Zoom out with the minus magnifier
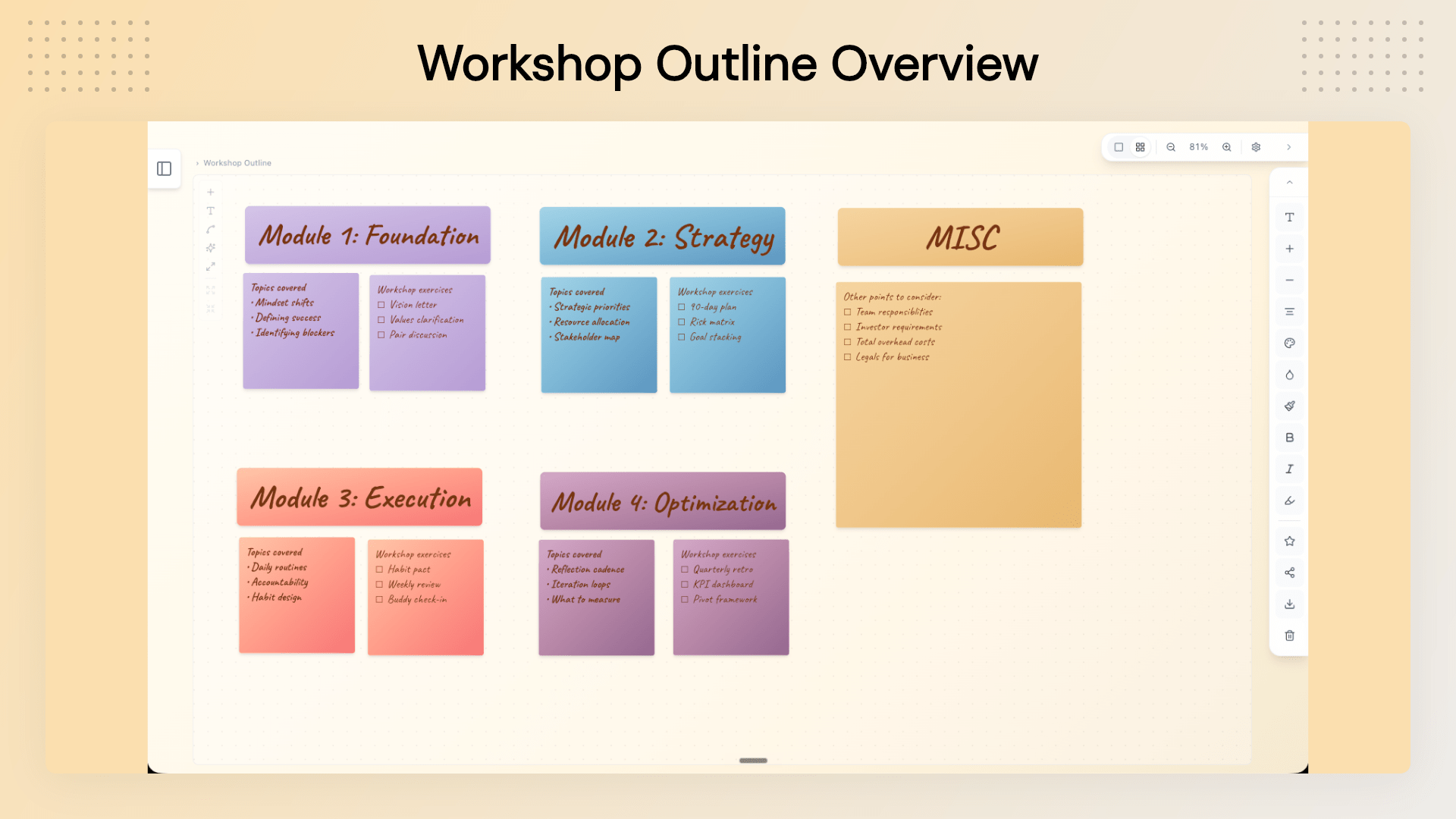This screenshot has width=1456, height=819. 1171,147
